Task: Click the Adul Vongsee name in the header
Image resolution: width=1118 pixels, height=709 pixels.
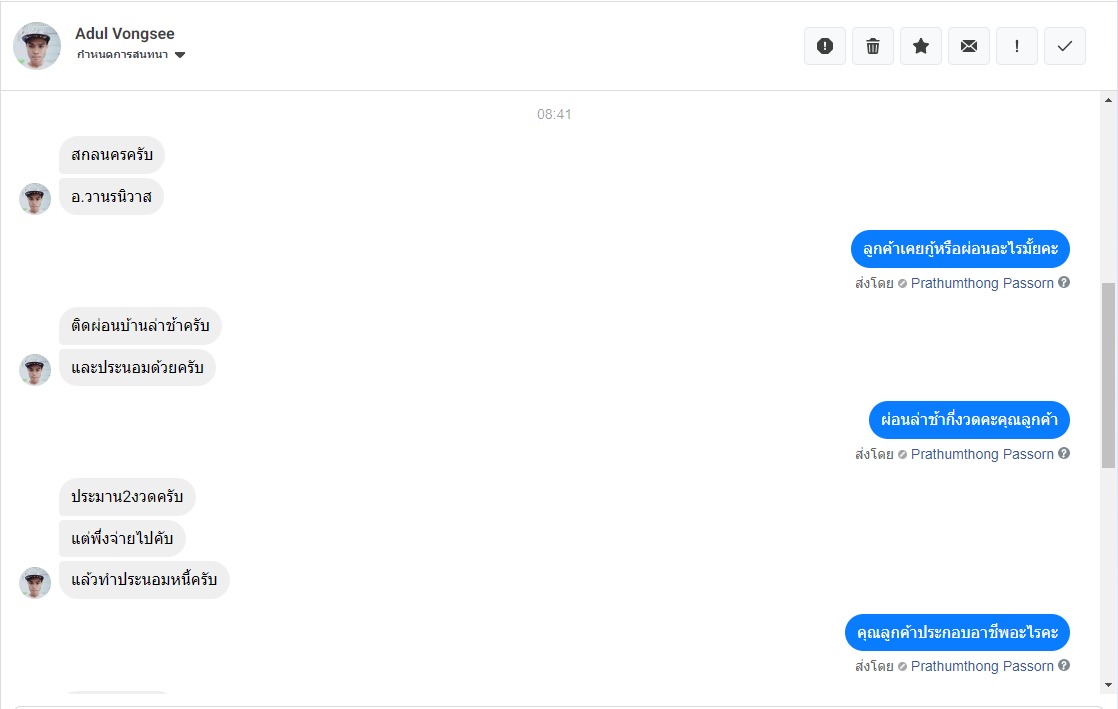Action: (x=125, y=34)
